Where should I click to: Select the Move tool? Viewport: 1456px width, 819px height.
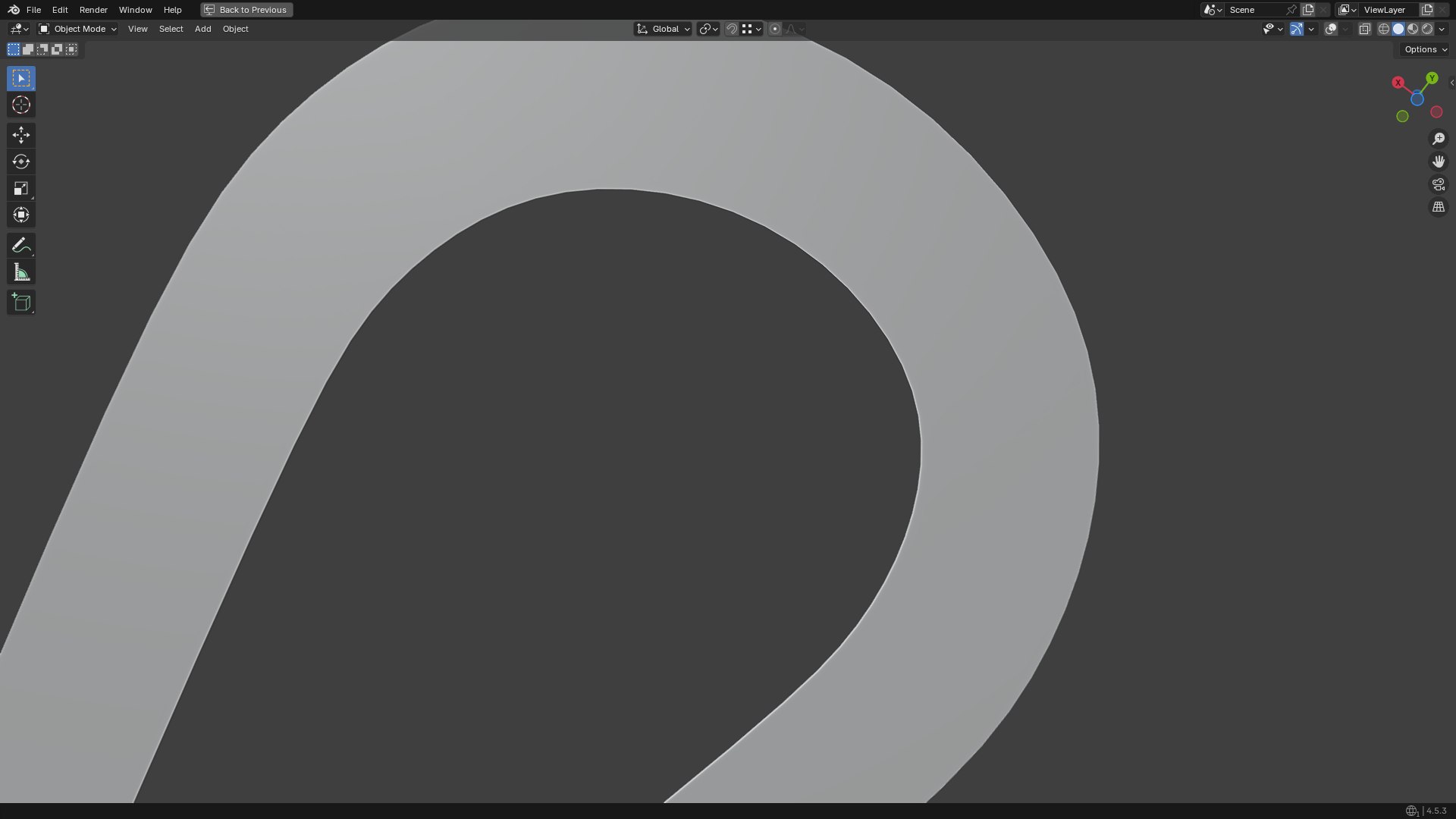point(21,135)
